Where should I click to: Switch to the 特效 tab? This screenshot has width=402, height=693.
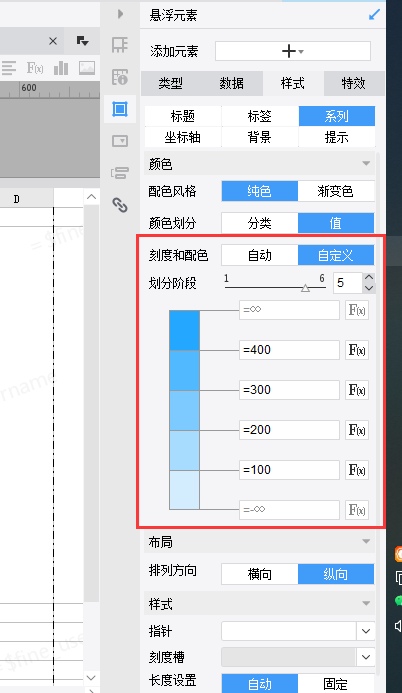(x=354, y=83)
